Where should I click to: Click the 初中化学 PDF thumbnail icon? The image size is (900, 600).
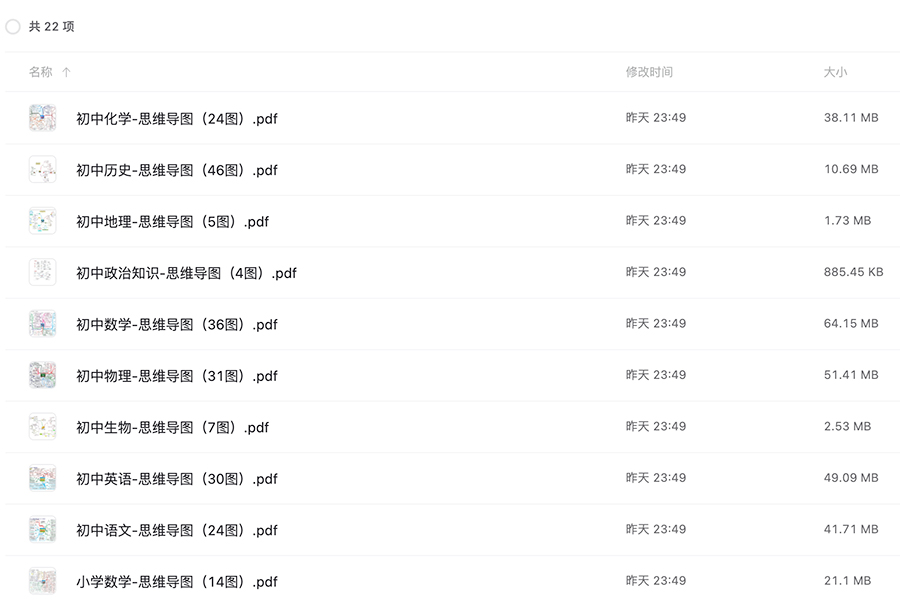coord(42,118)
